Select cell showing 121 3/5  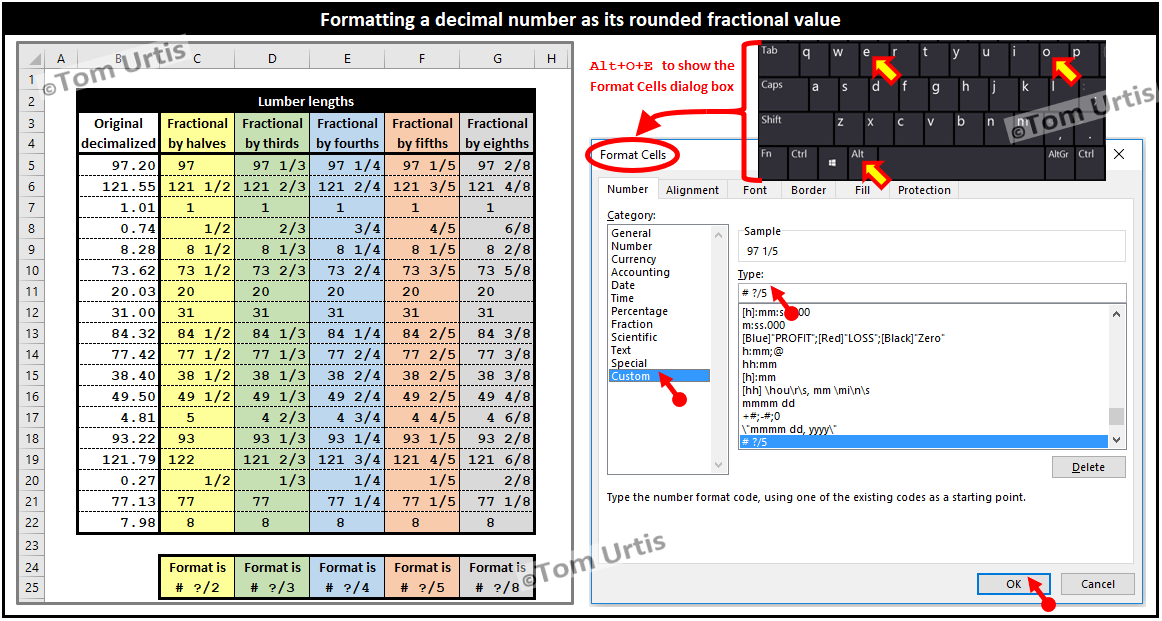pos(422,186)
